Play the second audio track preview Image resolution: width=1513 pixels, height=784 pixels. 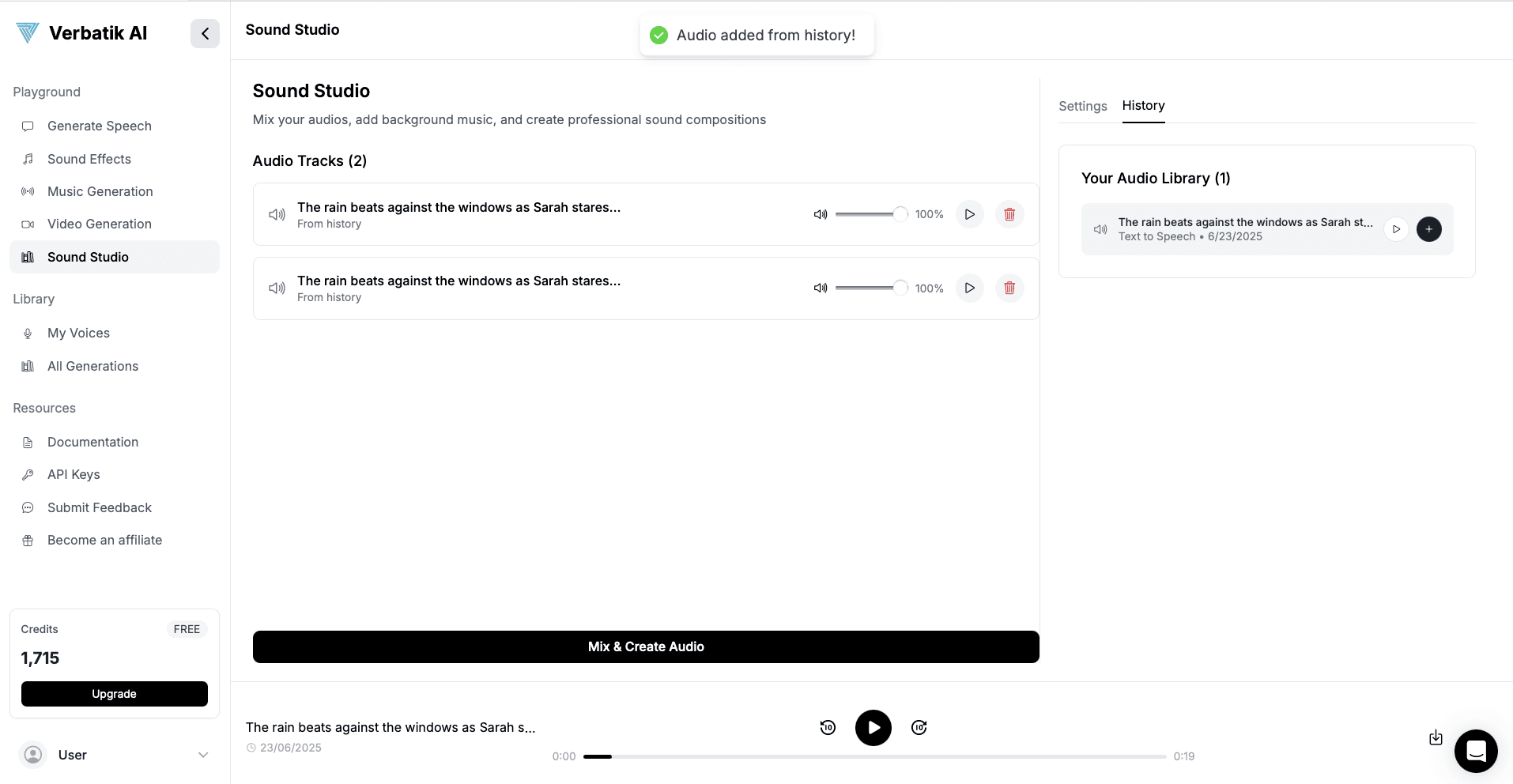coord(969,288)
